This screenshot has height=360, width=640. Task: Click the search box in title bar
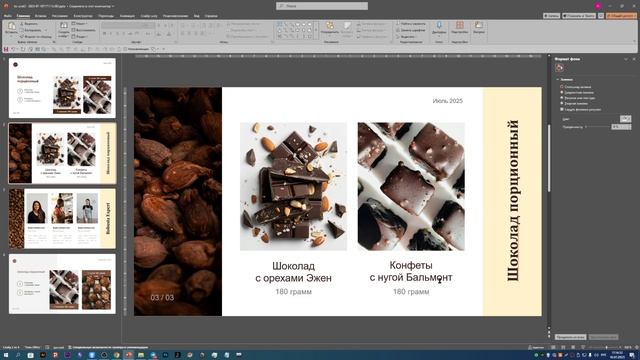(x=322, y=6)
